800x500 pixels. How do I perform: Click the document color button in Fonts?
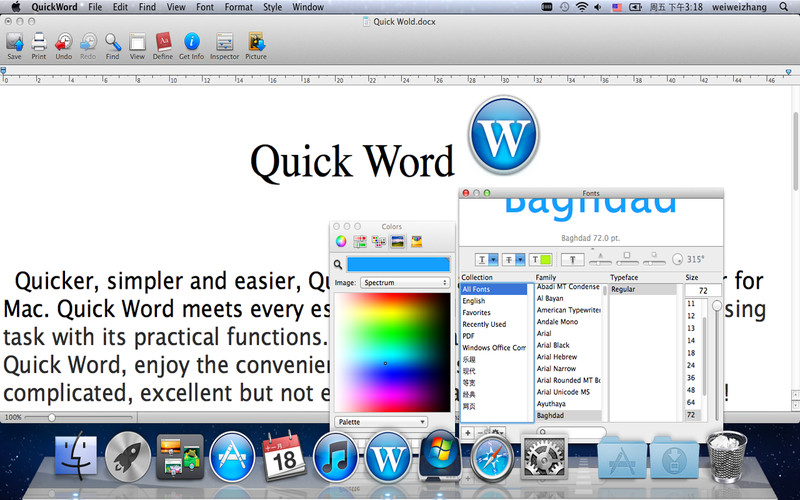point(540,260)
